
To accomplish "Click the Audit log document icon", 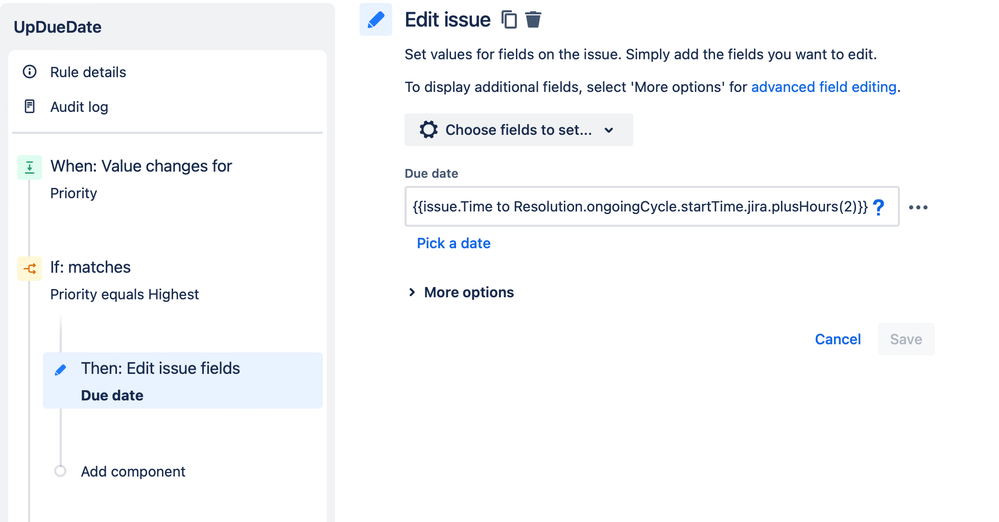I will pyautogui.click(x=30, y=107).
